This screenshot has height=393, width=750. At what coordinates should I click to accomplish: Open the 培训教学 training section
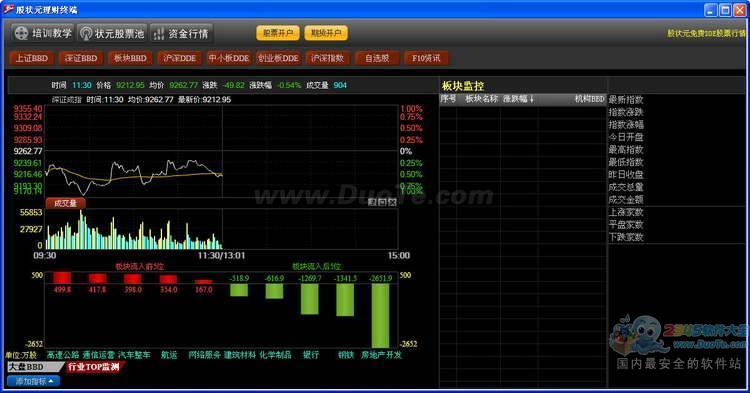43,33
